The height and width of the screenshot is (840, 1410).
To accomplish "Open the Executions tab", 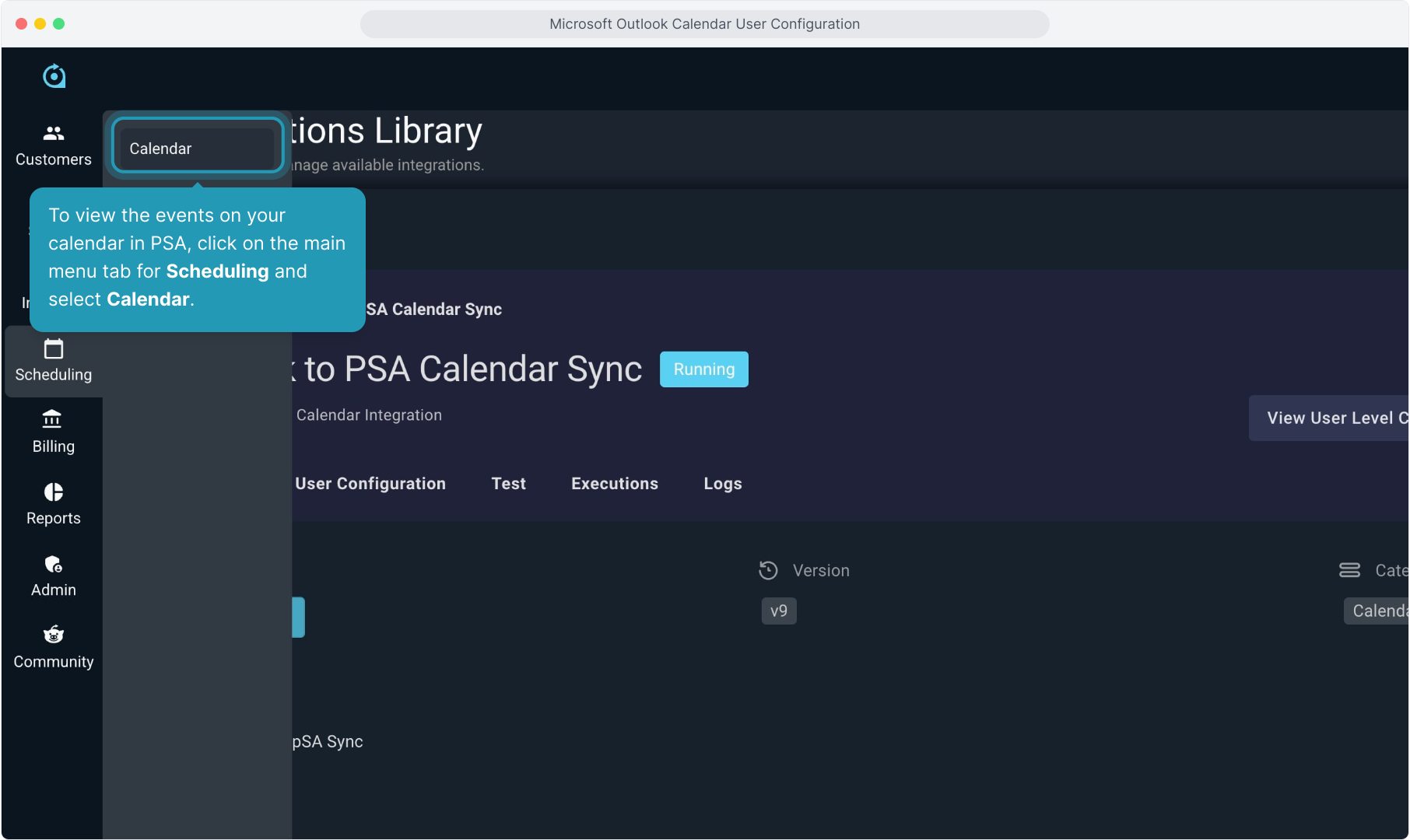I will click(x=615, y=484).
